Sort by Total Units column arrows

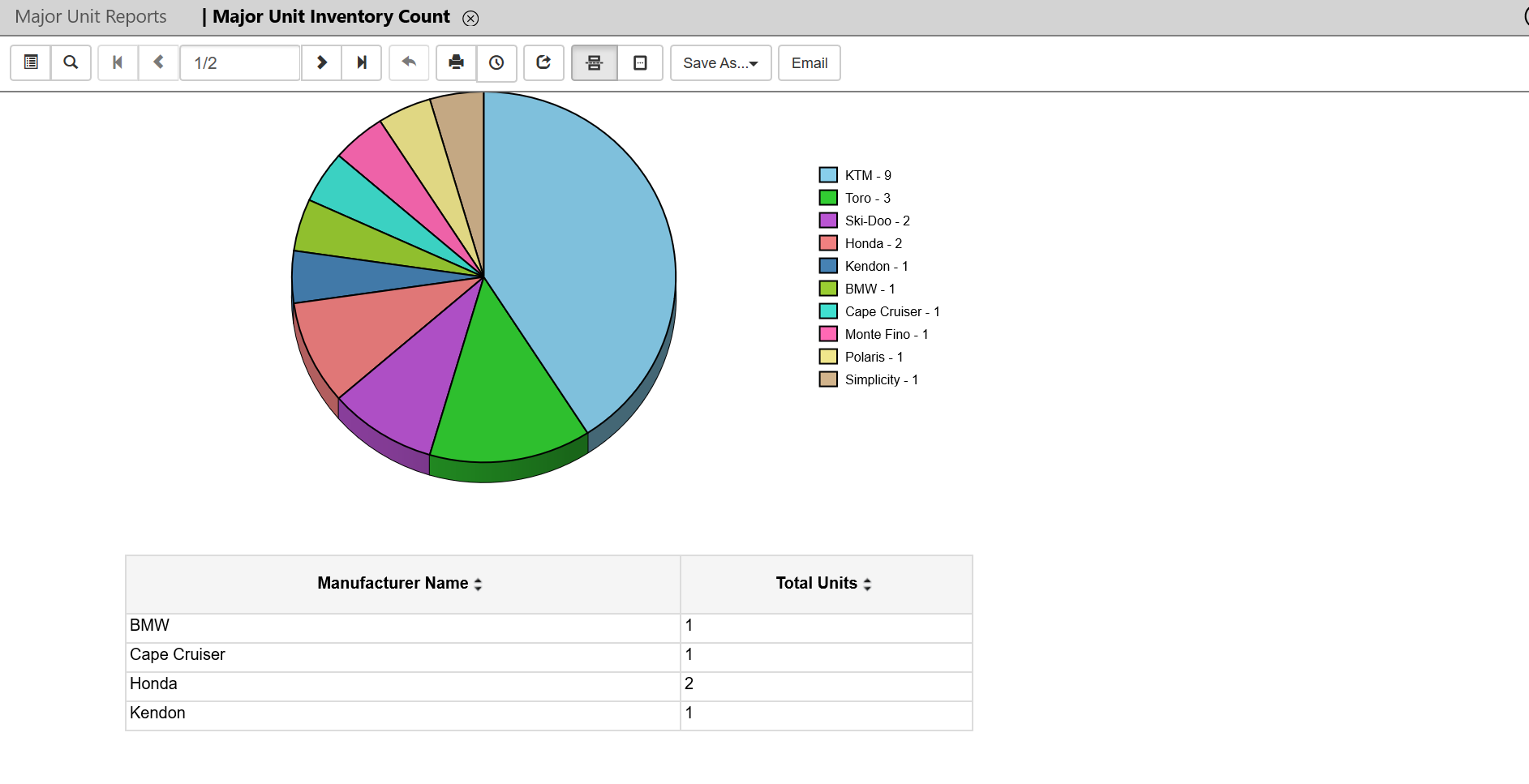[x=867, y=584]
